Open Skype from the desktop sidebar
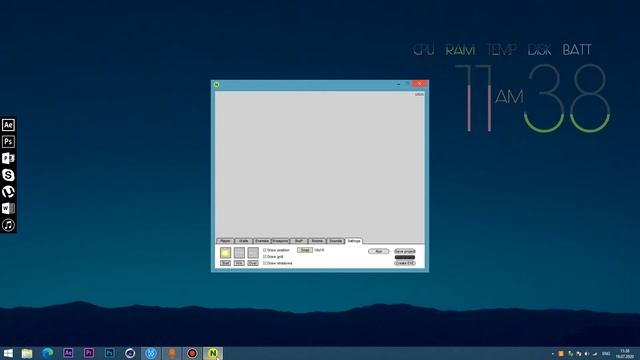This screenshot has width=640, height=360. coord(8,175)
